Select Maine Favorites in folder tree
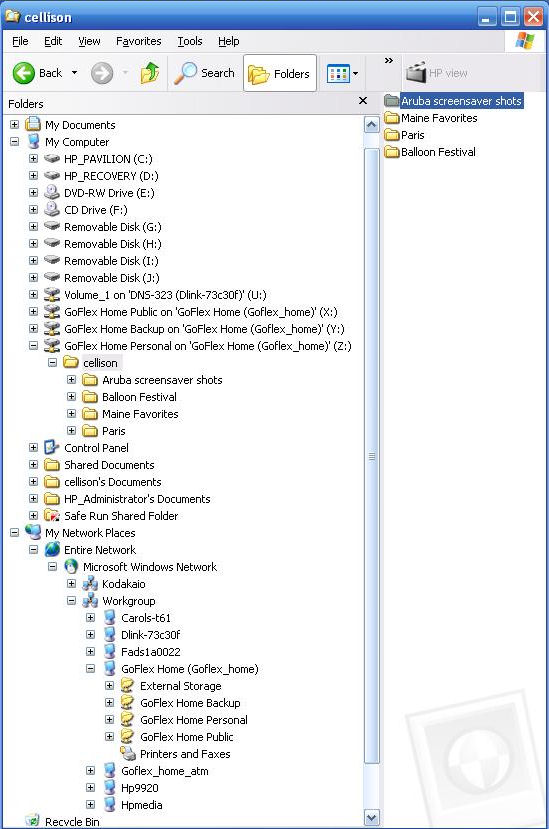This screenshot has width=549, height=829. pos(140,413)
